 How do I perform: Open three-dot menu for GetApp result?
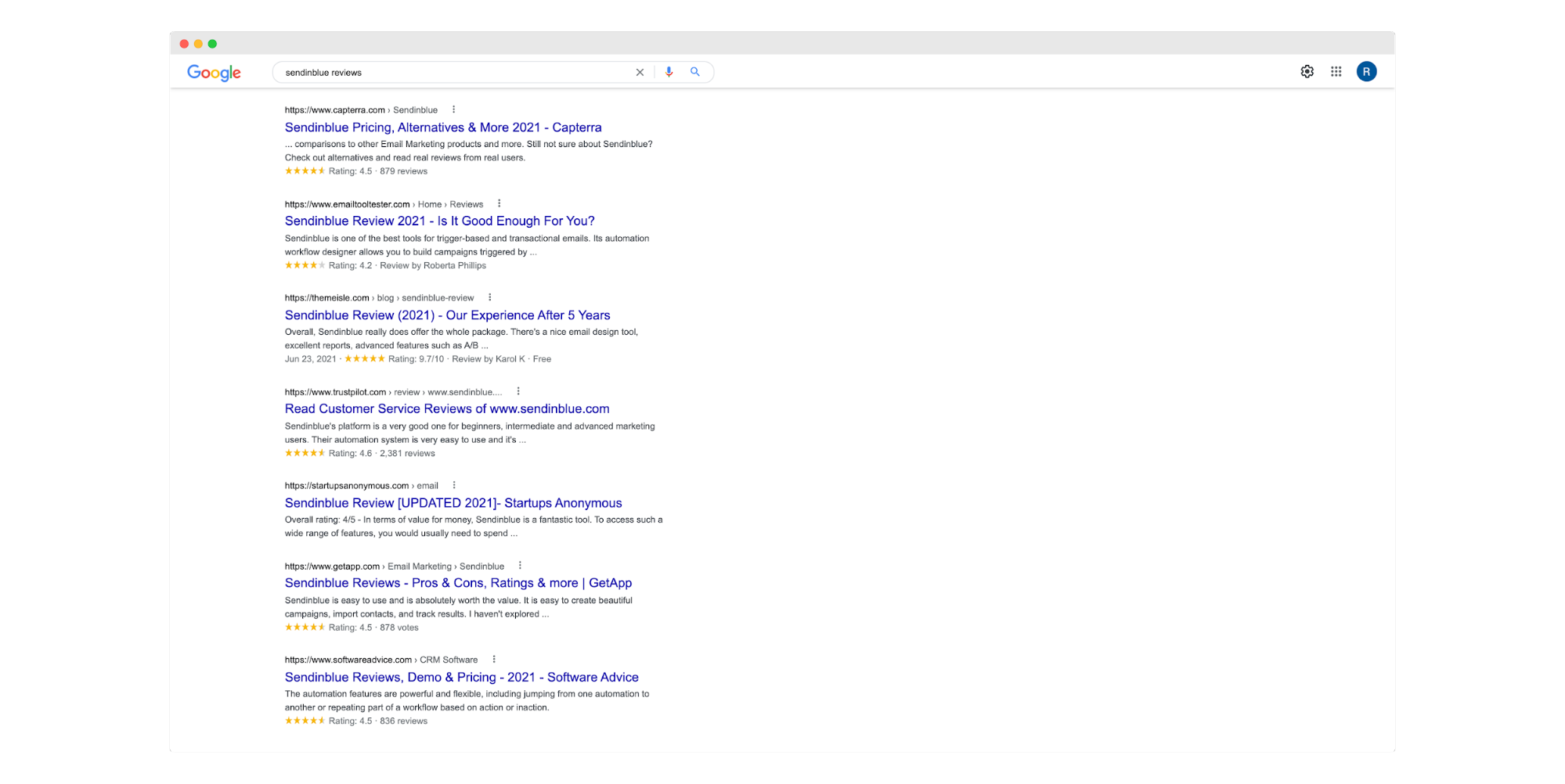[x=520, y=566]
